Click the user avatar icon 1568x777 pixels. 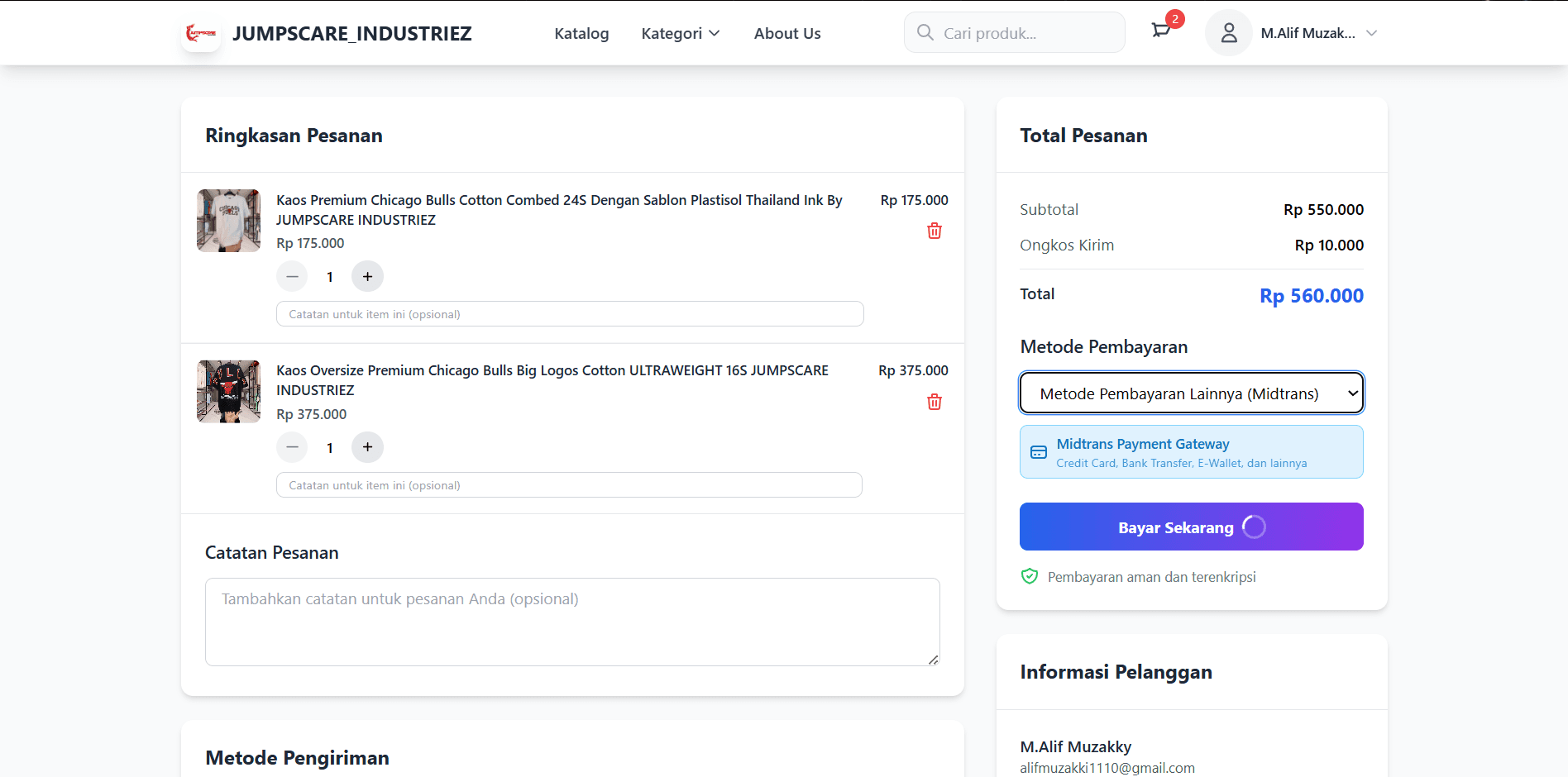tap(1229, 33)
